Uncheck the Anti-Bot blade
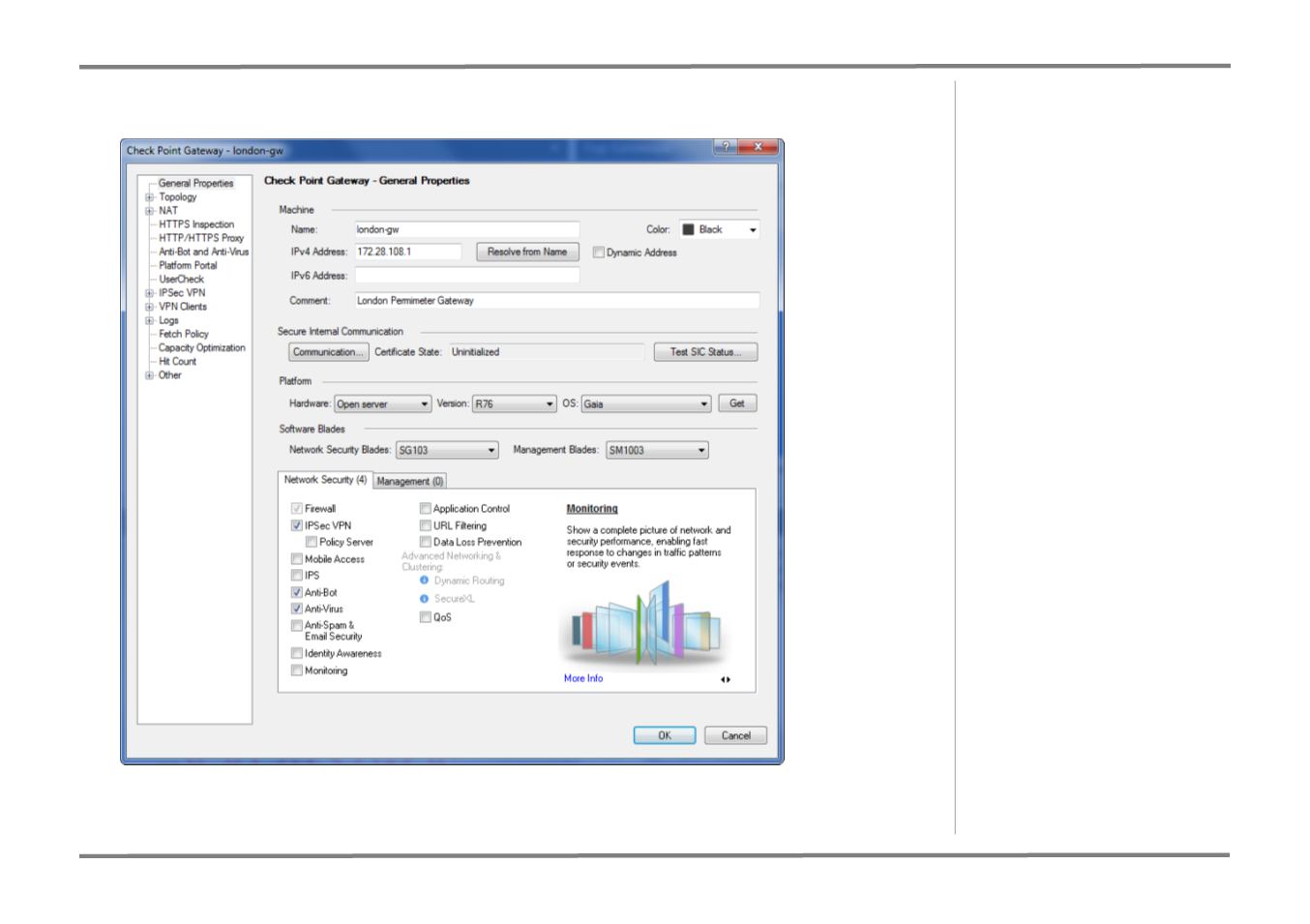1310x924 pixels. click(x=297, y=592)
